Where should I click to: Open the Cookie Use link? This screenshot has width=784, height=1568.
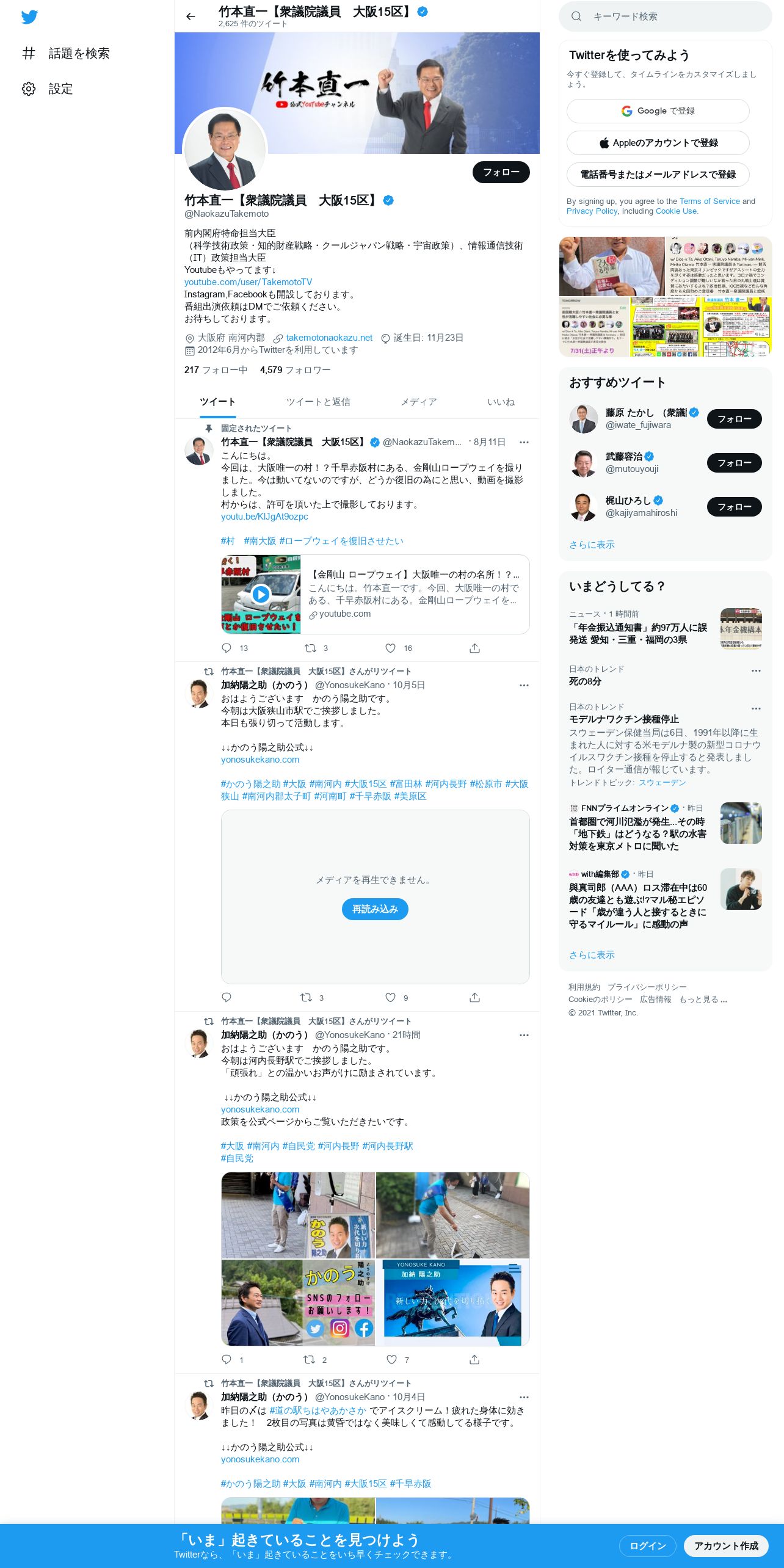coord(676,211)
